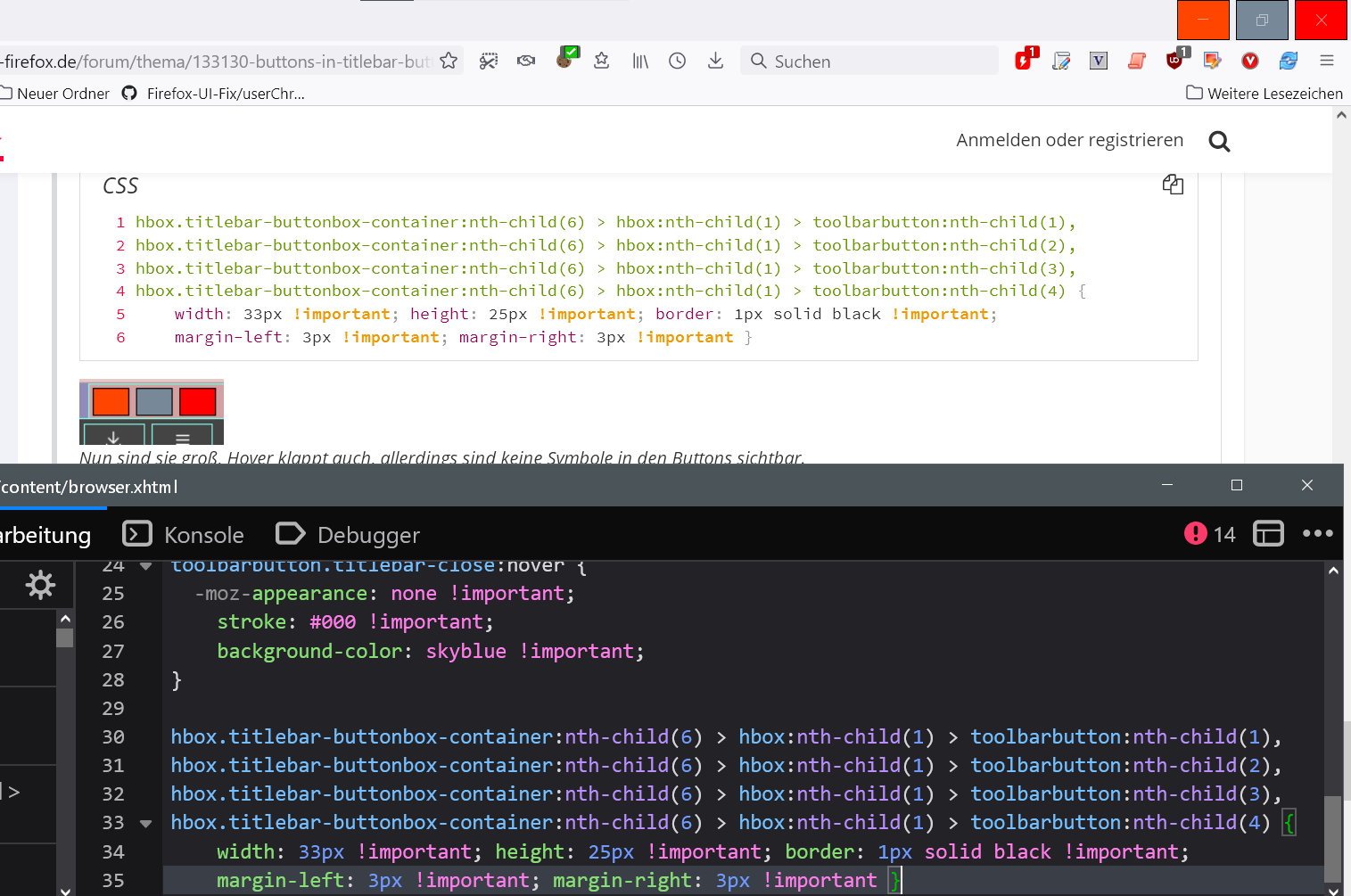The height and width of the screenshot is (896, 1351).
Task: Open the browsing history clock icon
Action: [x=678, y=61]
